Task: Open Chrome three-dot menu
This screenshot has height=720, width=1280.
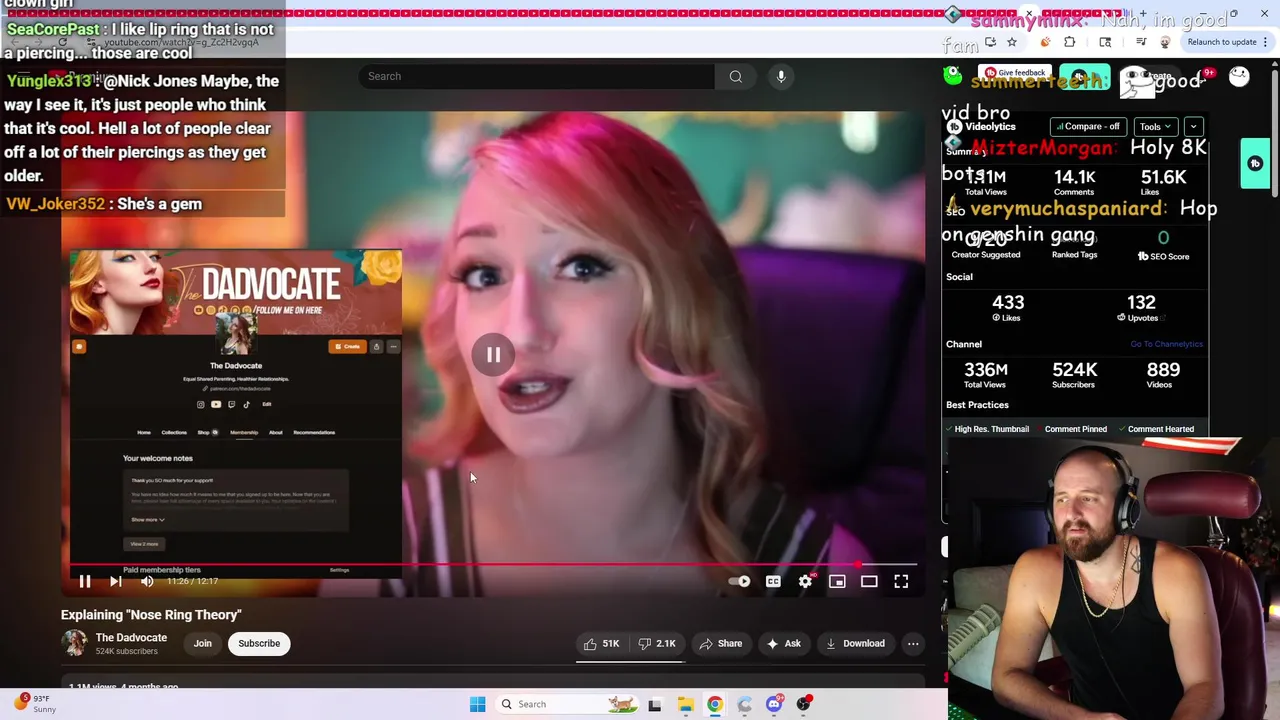Action: pos(1266,42)
